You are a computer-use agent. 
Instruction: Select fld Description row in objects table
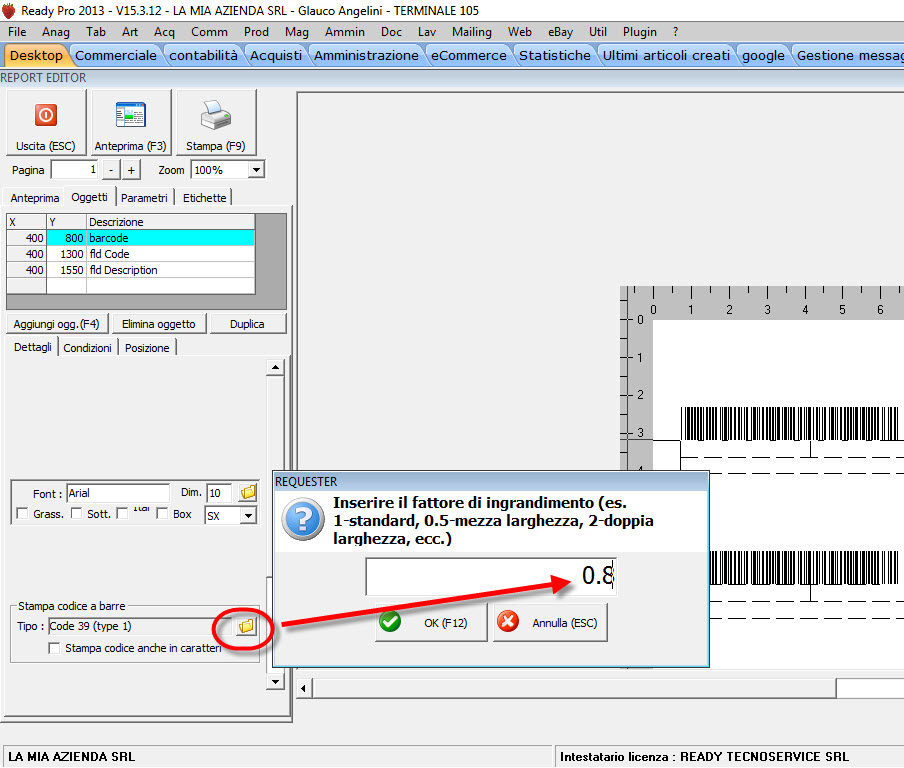131,270
